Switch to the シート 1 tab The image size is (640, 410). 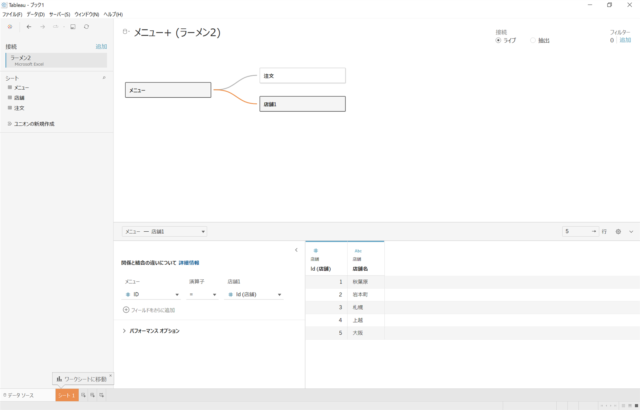[x=66, y=397]
